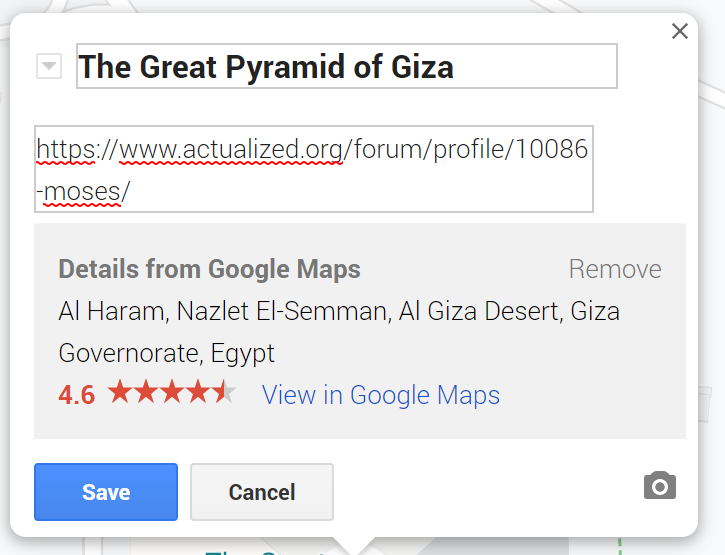Click into the description box with actualized.org URL
The width and height of the screenshot is (725, 555).
click(314, 169)
